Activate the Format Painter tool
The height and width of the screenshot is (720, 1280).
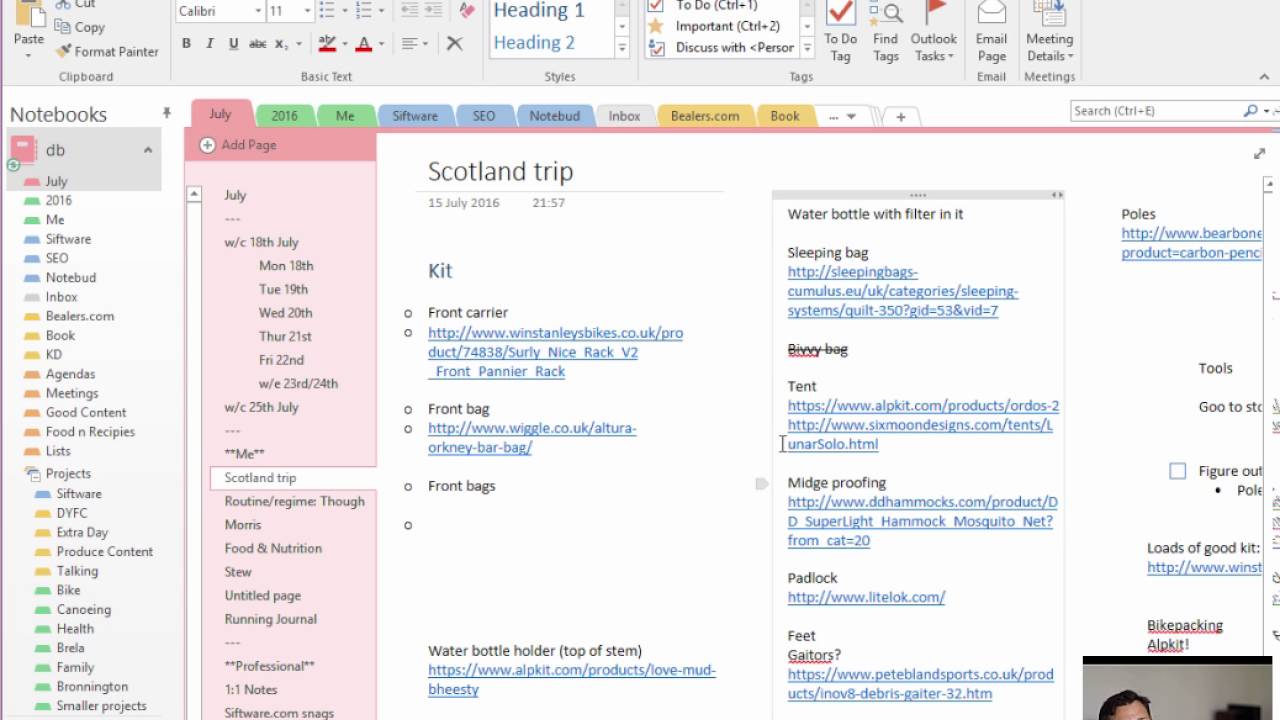(x=107, y=51)
